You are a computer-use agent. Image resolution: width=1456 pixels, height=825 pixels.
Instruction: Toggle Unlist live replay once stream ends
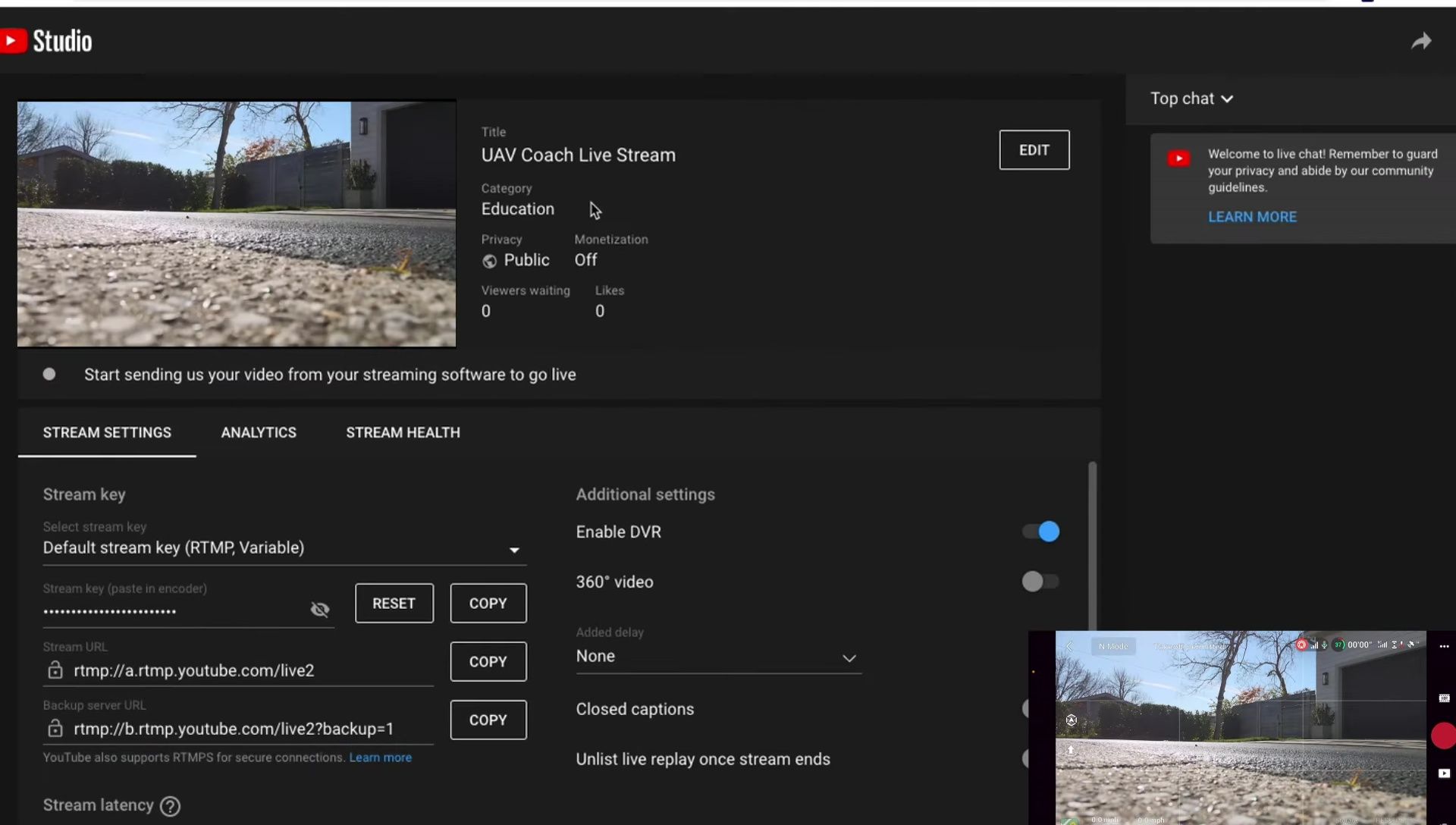1025,759
